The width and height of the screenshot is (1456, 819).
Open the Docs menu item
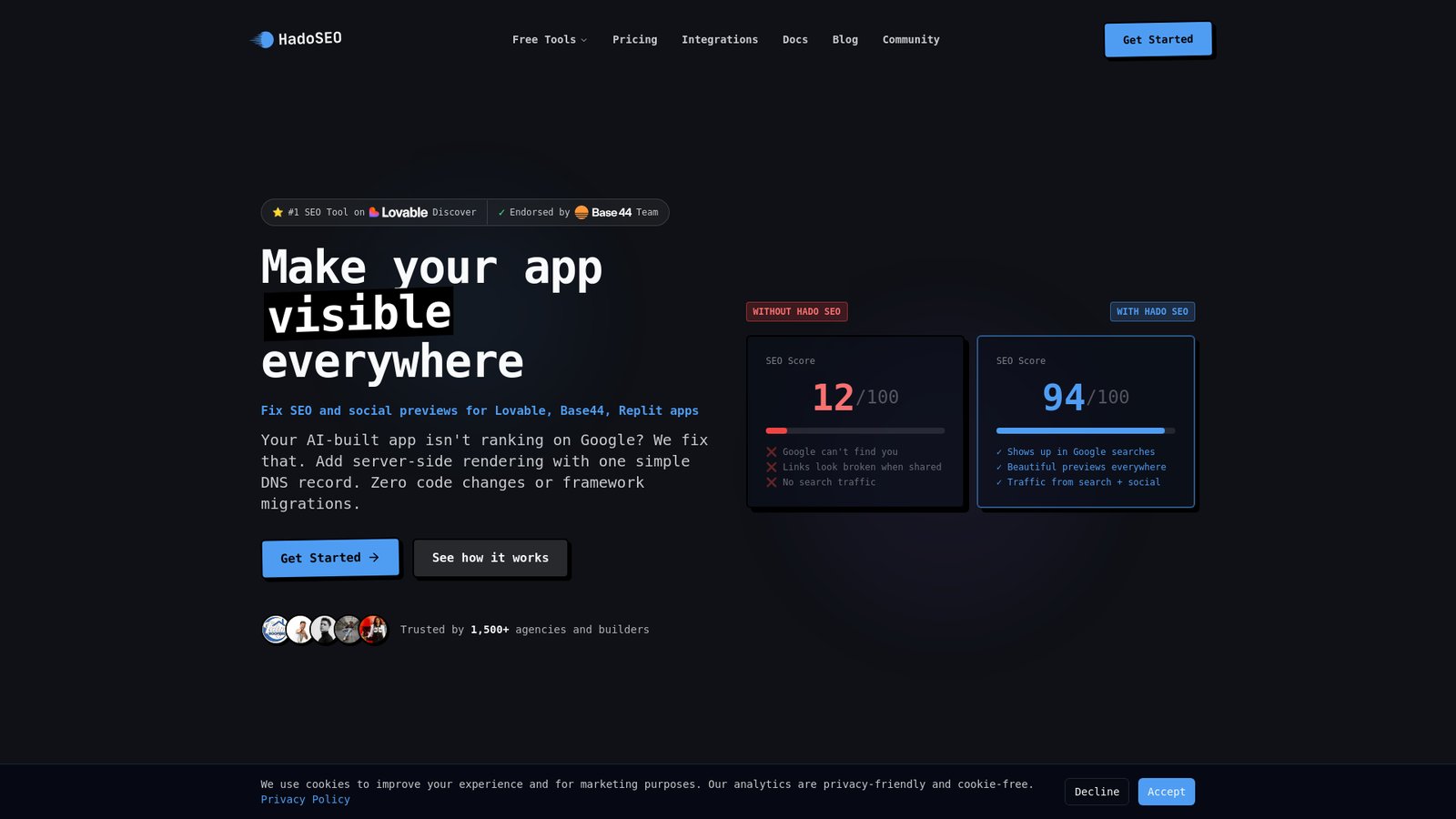pyautogui.click(x=795, y=39)
